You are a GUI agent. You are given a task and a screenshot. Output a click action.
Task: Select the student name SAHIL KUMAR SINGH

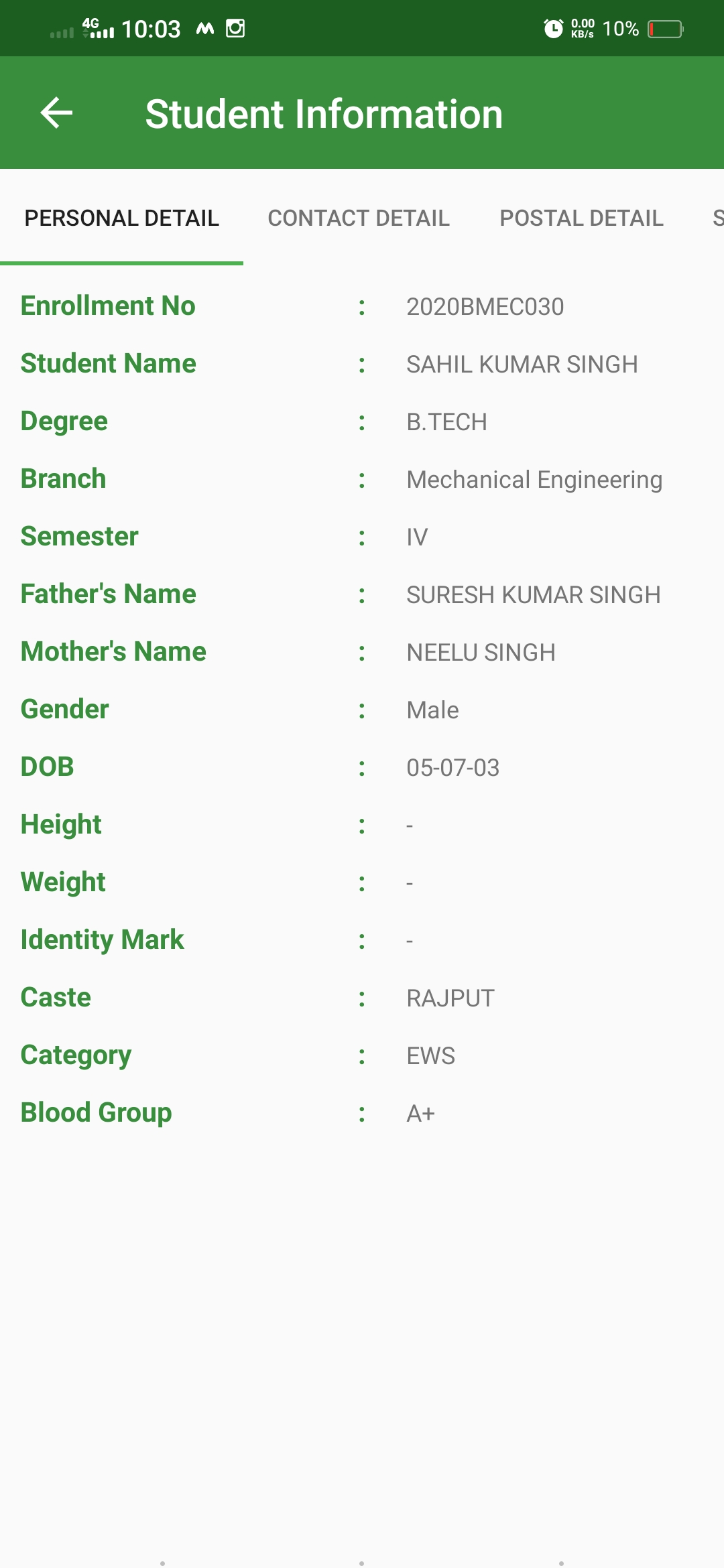pyautogui.click(x=522, y=365)
